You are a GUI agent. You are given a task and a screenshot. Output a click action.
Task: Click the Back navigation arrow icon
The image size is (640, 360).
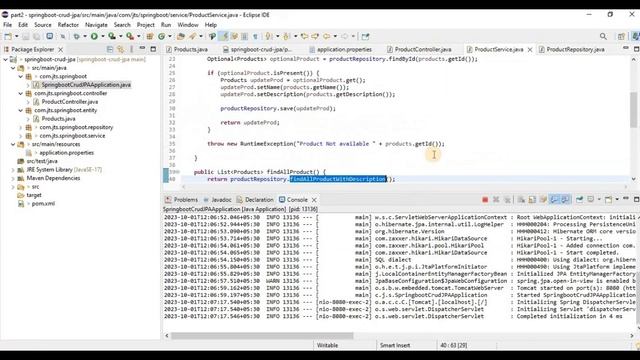point(327,36)
